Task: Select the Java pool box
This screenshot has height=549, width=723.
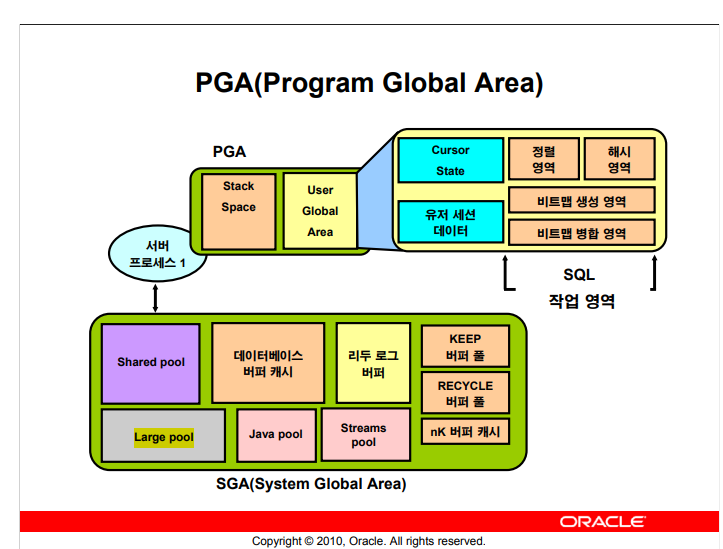Action: tap(276, 435)
